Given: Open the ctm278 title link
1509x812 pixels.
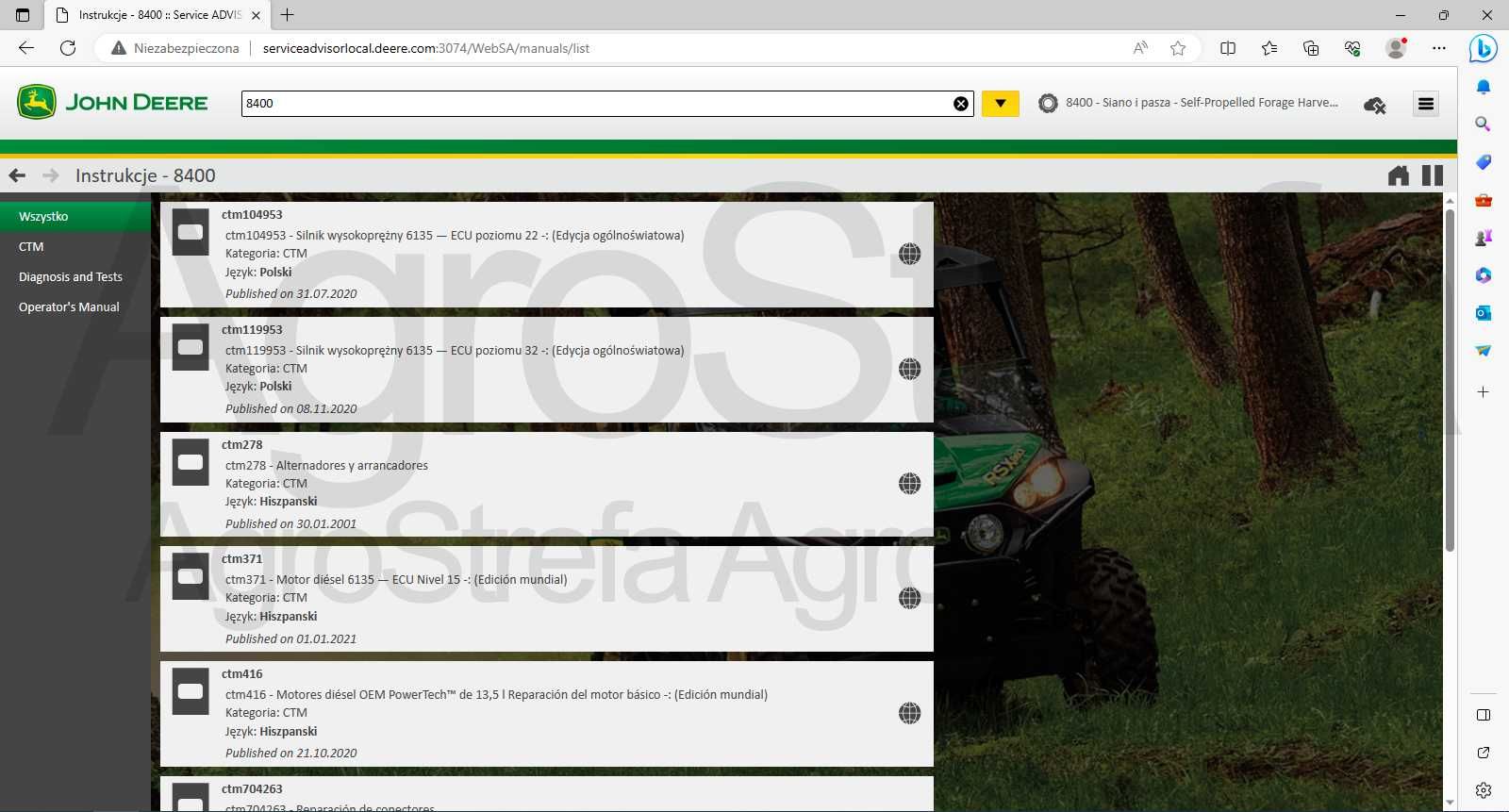Looking at the screenshot, I should tap(241, 445).
